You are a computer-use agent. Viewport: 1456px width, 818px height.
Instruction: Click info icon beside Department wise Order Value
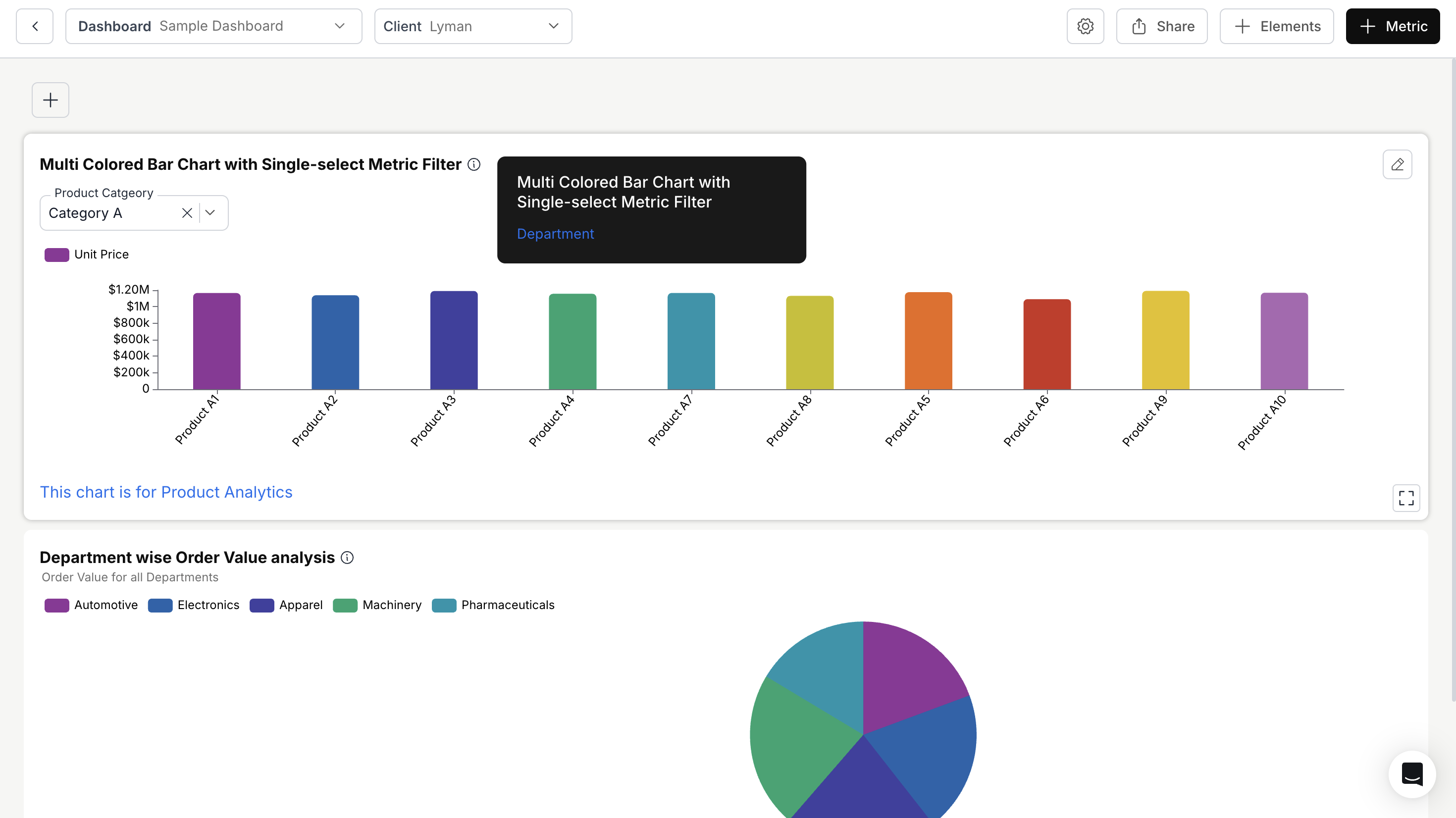click(x=347, y=558)
